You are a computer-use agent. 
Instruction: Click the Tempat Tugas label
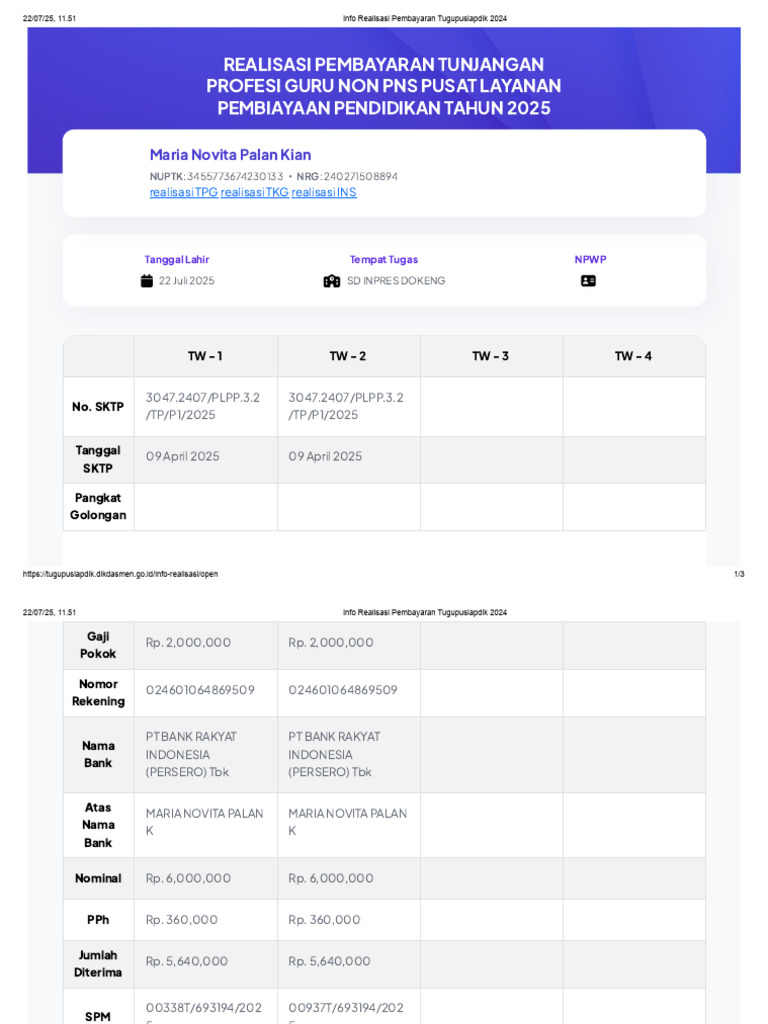point(384,260)
